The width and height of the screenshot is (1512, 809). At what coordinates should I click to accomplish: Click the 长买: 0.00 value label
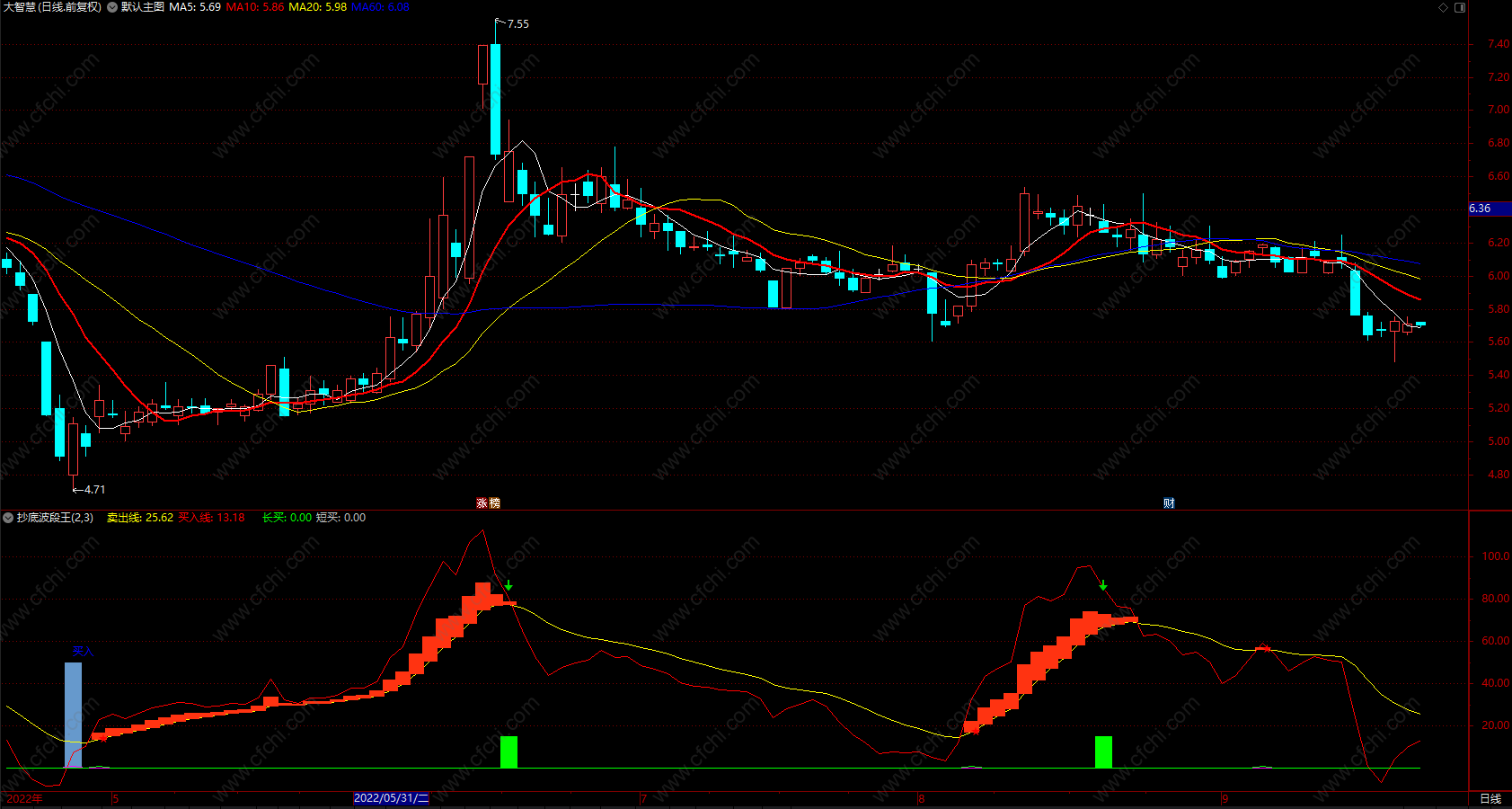click(x=287, y=518)
